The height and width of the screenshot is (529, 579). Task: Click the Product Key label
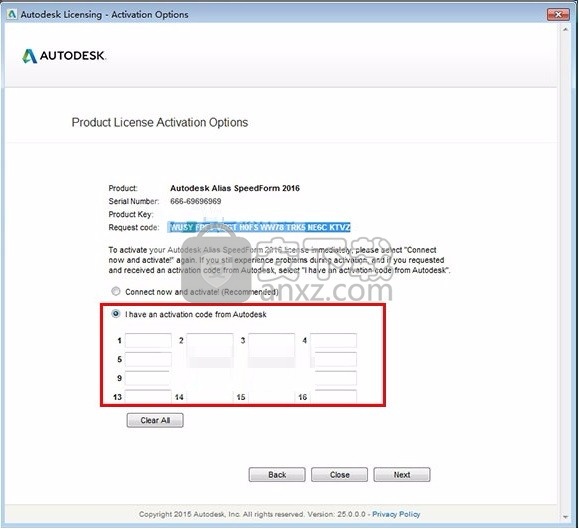[x=131, y=214]
